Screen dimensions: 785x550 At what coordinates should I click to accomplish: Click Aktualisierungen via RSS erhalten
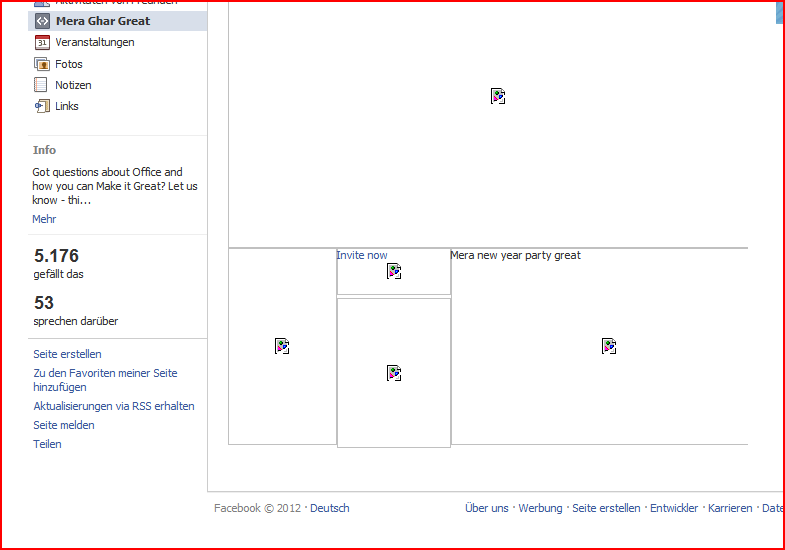(x=114, y=406)
